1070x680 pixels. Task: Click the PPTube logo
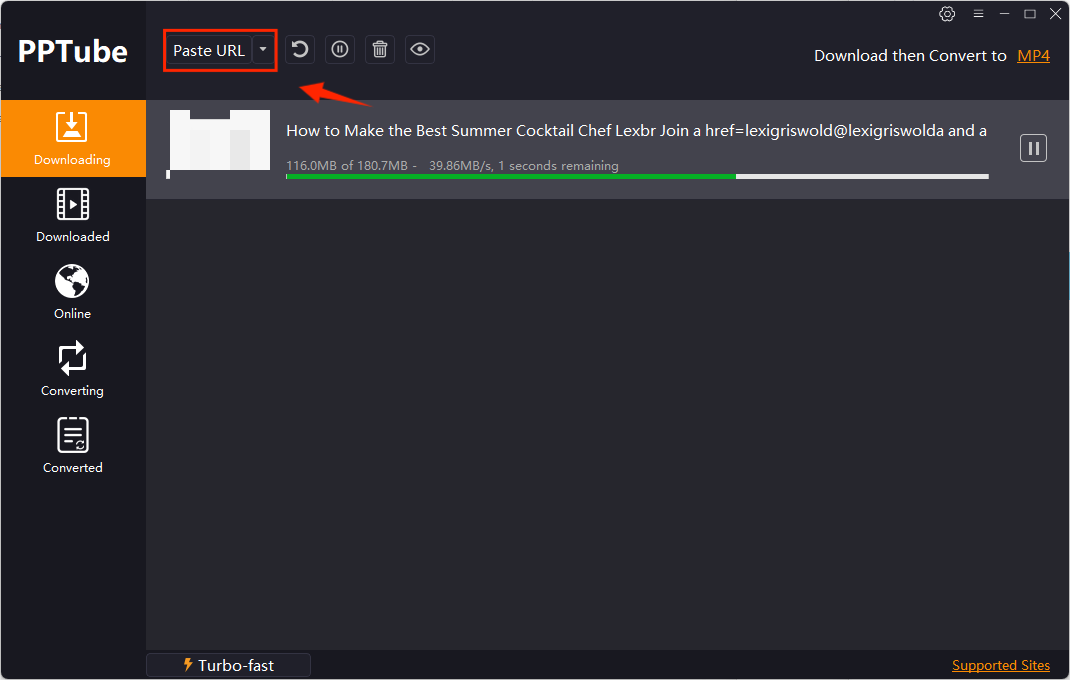(73, 51)
